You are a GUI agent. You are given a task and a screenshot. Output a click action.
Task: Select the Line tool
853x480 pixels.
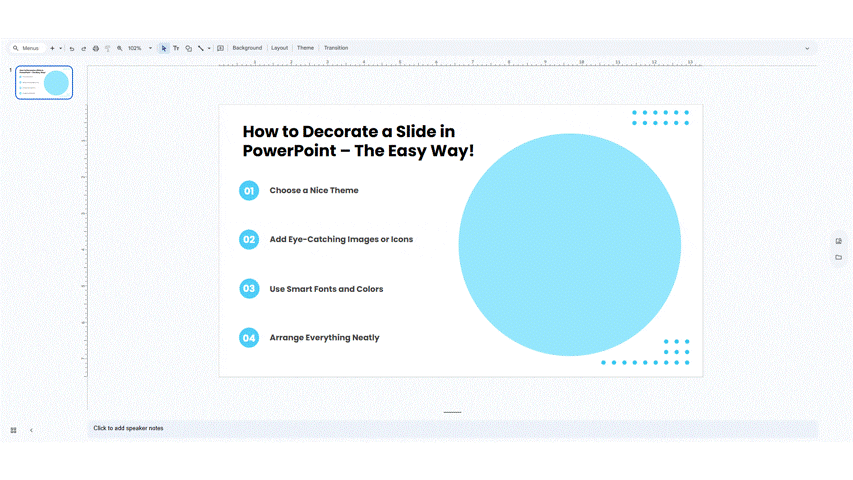click(x=201, y=48)
